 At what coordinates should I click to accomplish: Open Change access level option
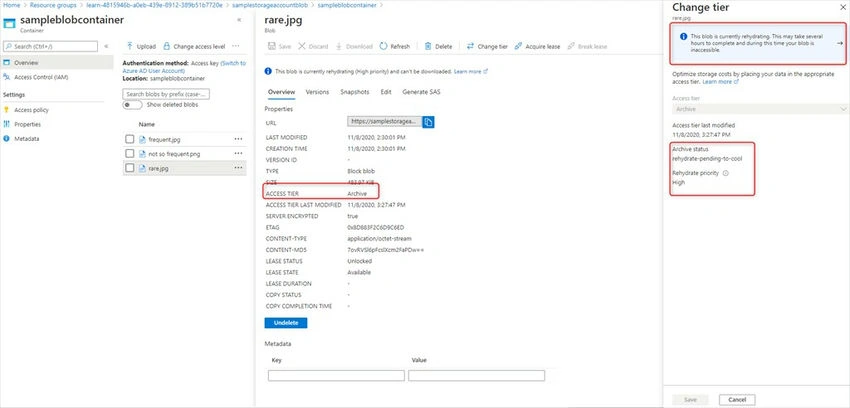pyautogui.click(x=194, y=47)
